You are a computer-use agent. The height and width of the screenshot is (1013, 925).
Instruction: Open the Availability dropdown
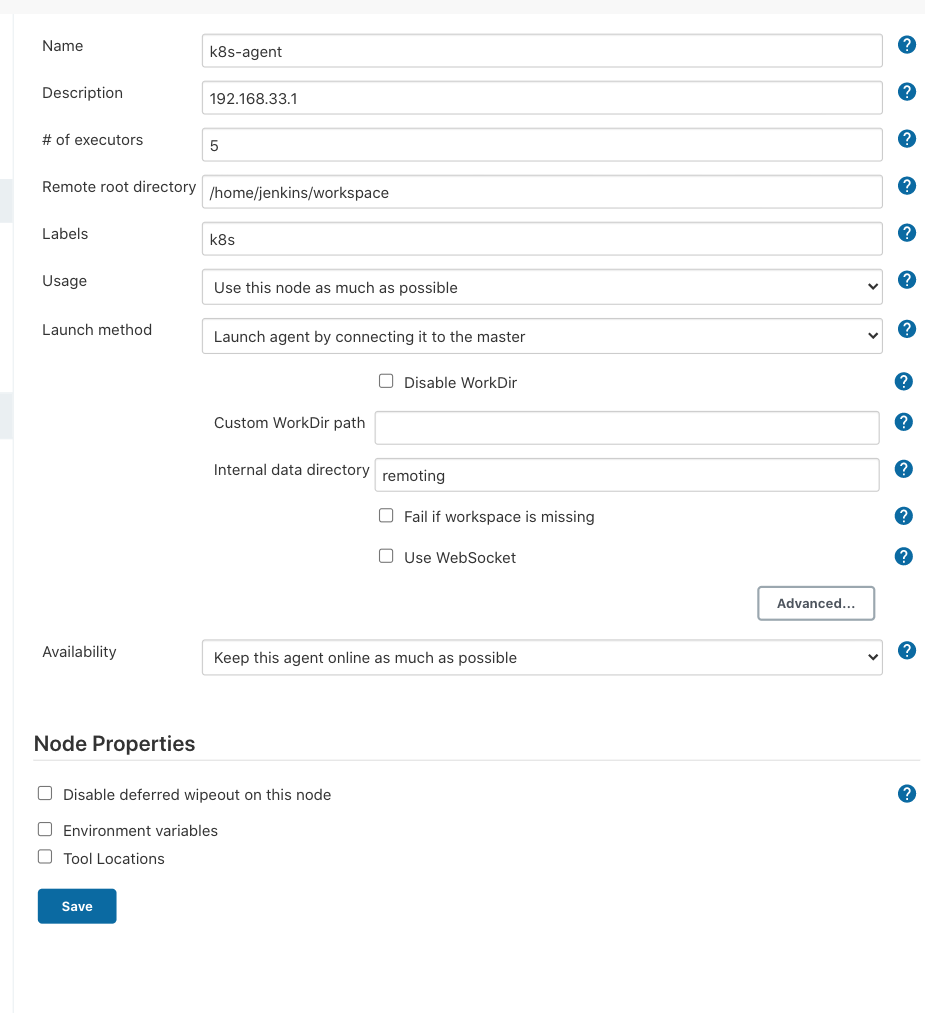[541, 658]
